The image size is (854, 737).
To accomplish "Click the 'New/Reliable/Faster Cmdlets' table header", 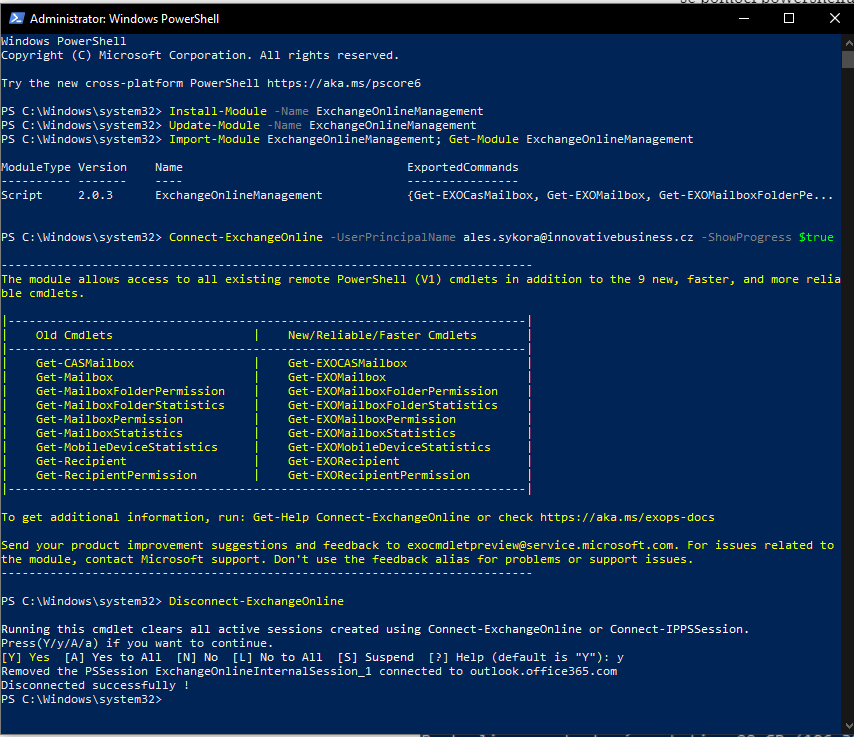I will click(382, 336).
